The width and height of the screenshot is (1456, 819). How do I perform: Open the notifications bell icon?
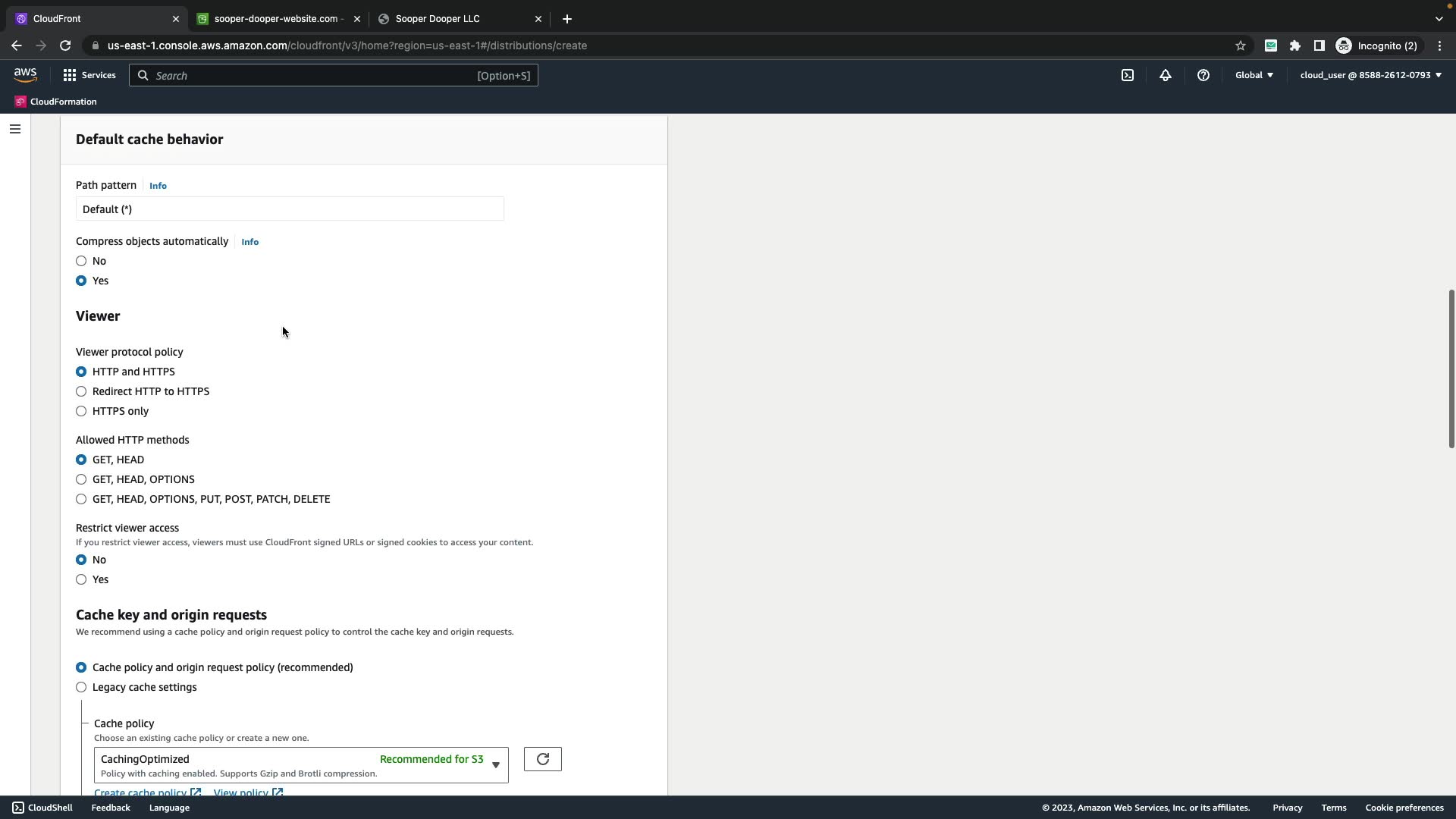pyautogui.click(x=1166, y=75)
